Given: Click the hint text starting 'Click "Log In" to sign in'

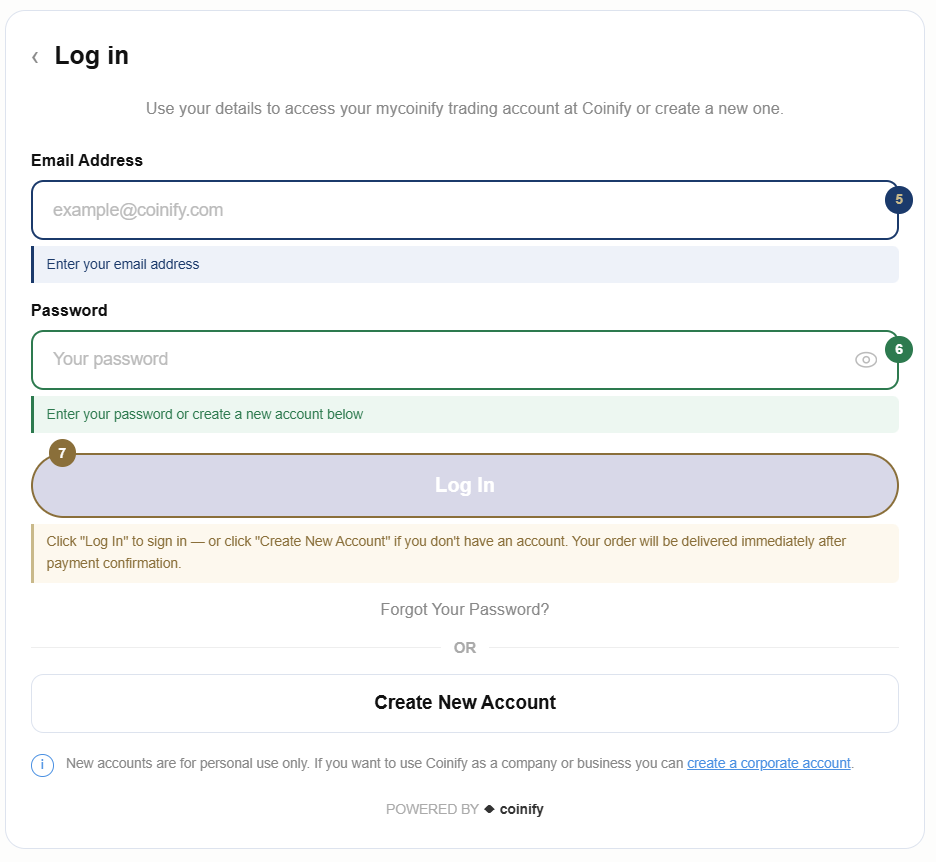Looking at the screenshot, I should tap(446, 552).
